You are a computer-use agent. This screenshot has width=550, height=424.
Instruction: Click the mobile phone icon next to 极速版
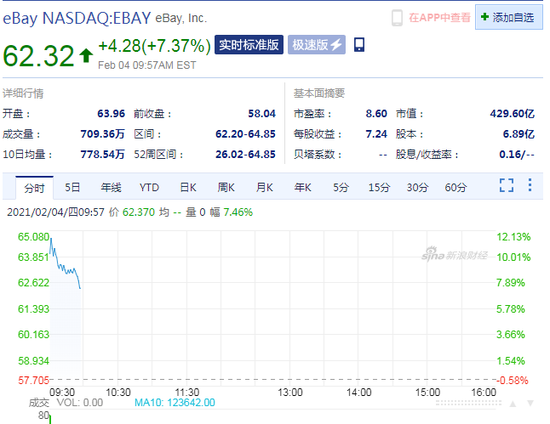359,45
